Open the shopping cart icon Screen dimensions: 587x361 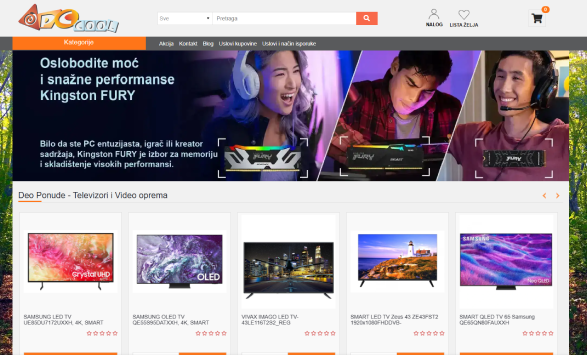[x=537, y=18]
